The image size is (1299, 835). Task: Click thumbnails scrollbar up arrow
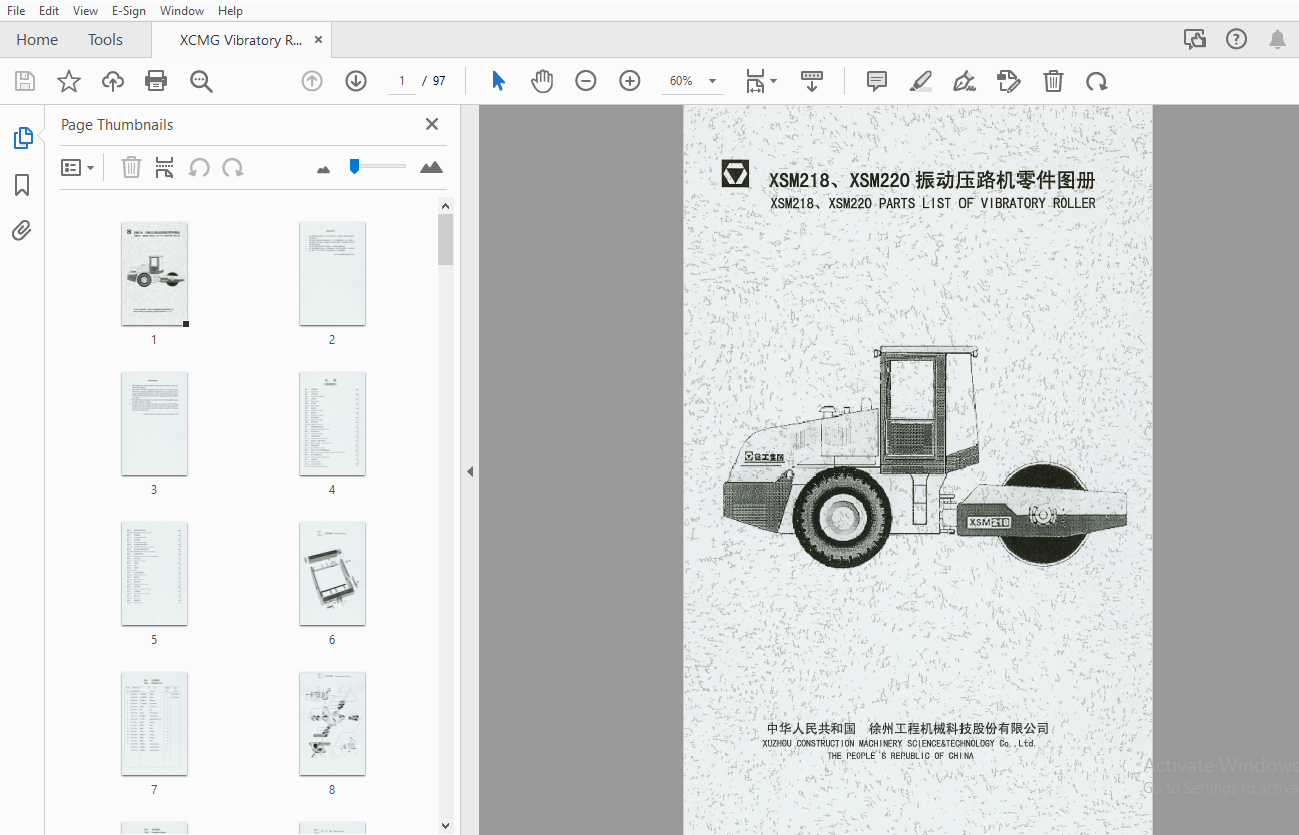446,205
